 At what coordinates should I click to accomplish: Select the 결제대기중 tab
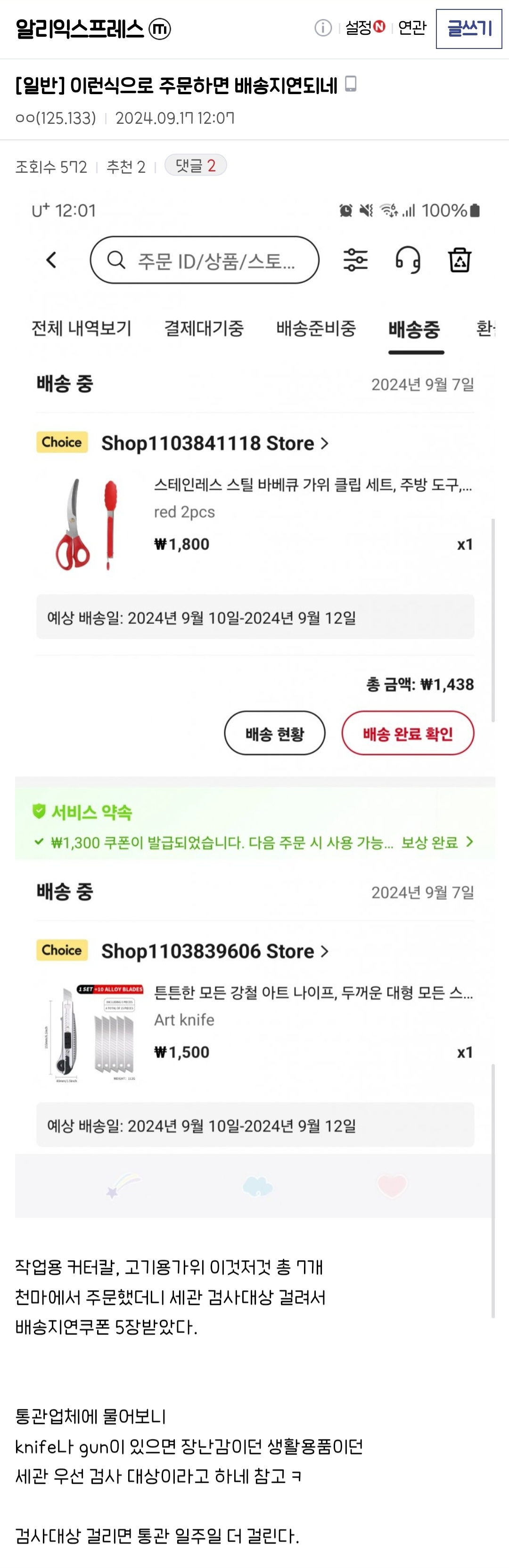(x=204, y=329)
